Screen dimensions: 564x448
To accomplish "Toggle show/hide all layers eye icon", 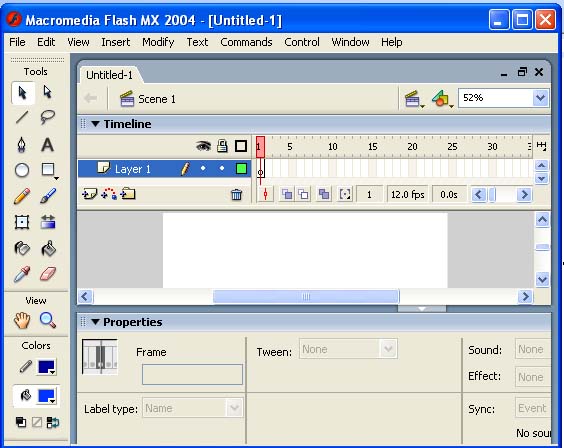I will click(203, 146).
